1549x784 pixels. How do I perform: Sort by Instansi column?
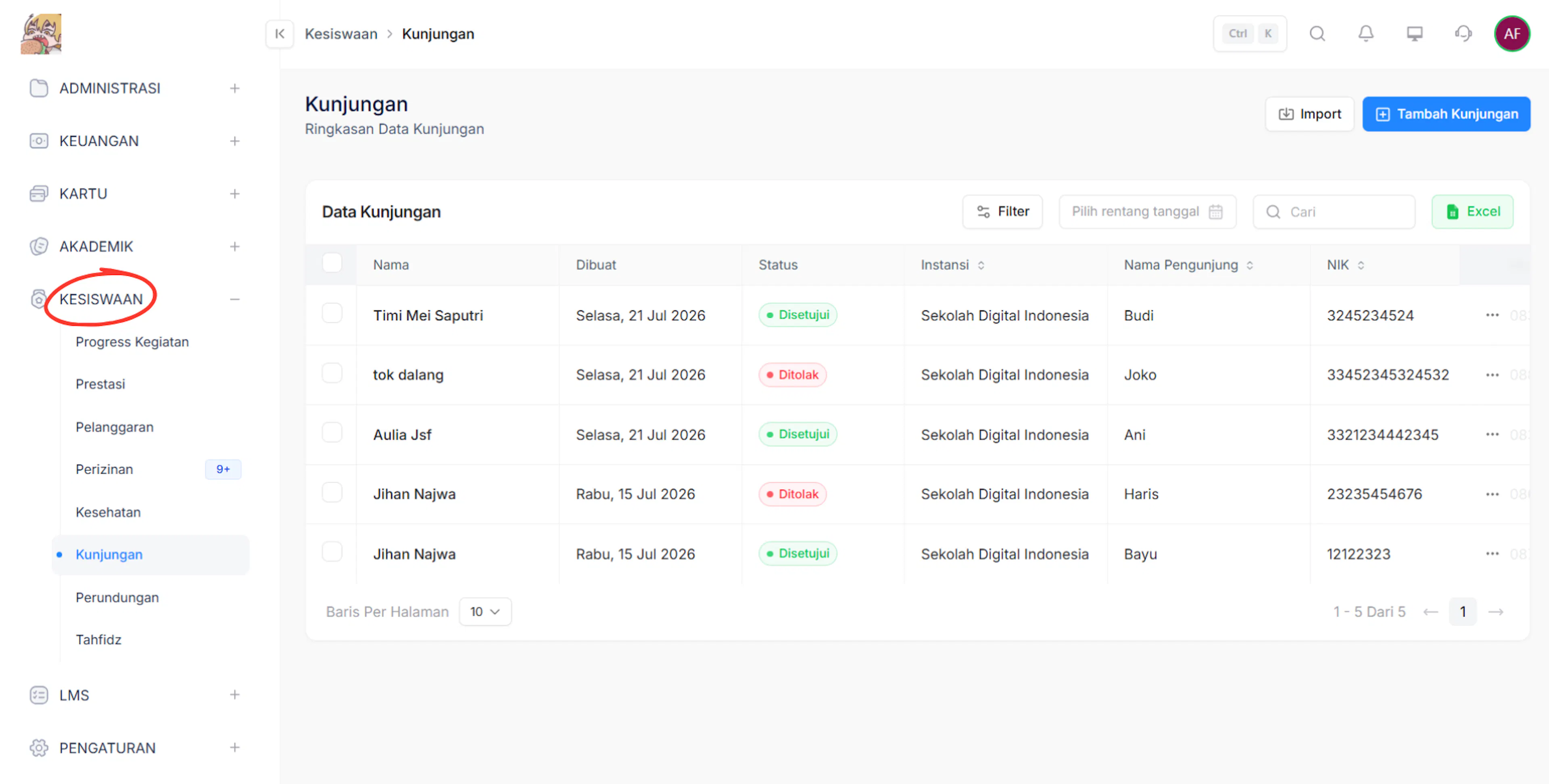pyautogui.click(x=981, y=265)
